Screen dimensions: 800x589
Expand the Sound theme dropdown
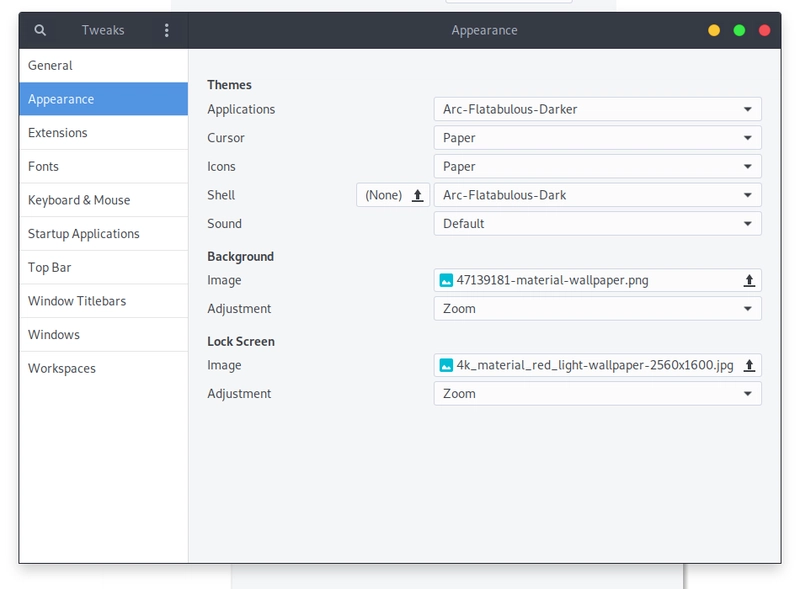point(597,224)
